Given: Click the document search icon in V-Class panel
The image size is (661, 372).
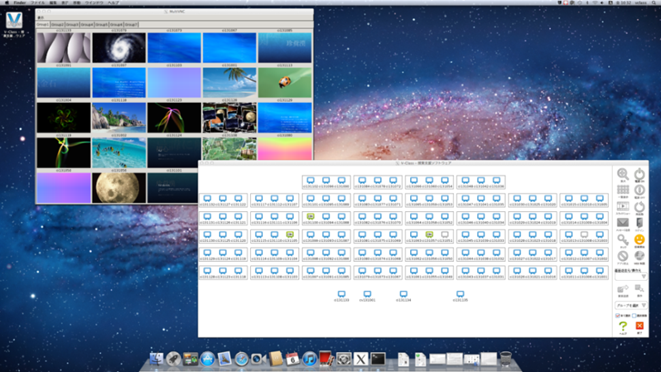Looking at the screenshot, I should point(640,289).
